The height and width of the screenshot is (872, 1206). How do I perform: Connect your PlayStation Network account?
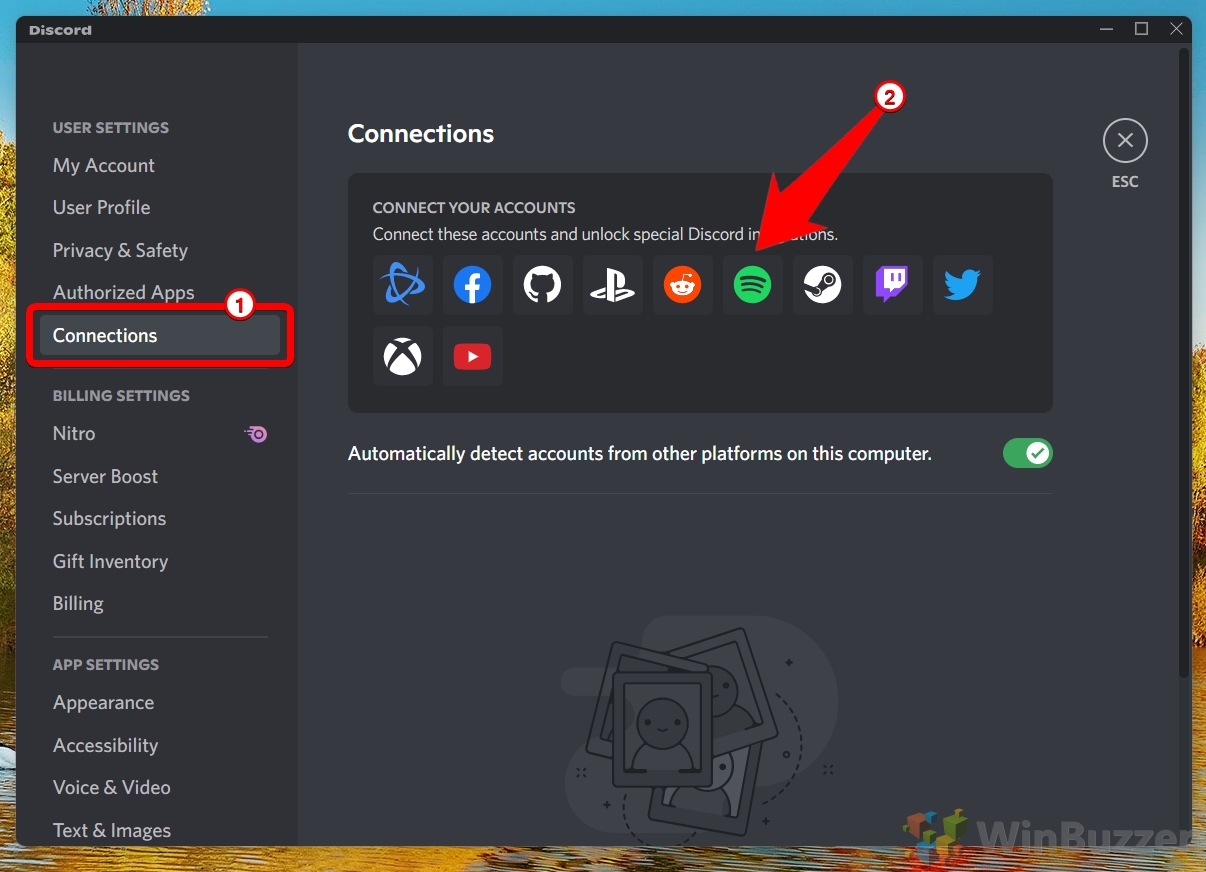[x=613, y=286]
